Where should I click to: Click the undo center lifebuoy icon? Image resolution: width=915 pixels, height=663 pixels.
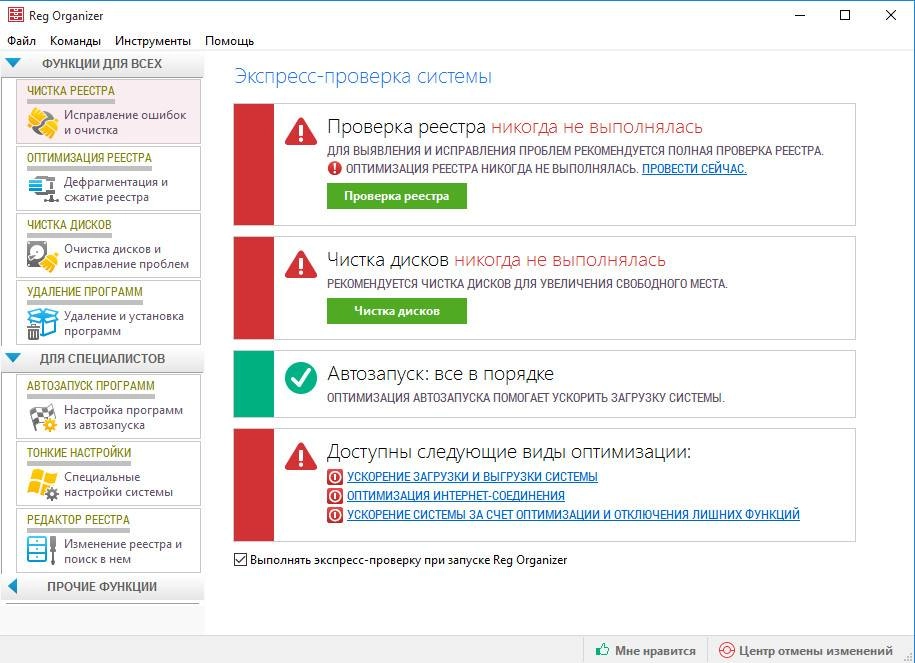[x=727, y=650]
